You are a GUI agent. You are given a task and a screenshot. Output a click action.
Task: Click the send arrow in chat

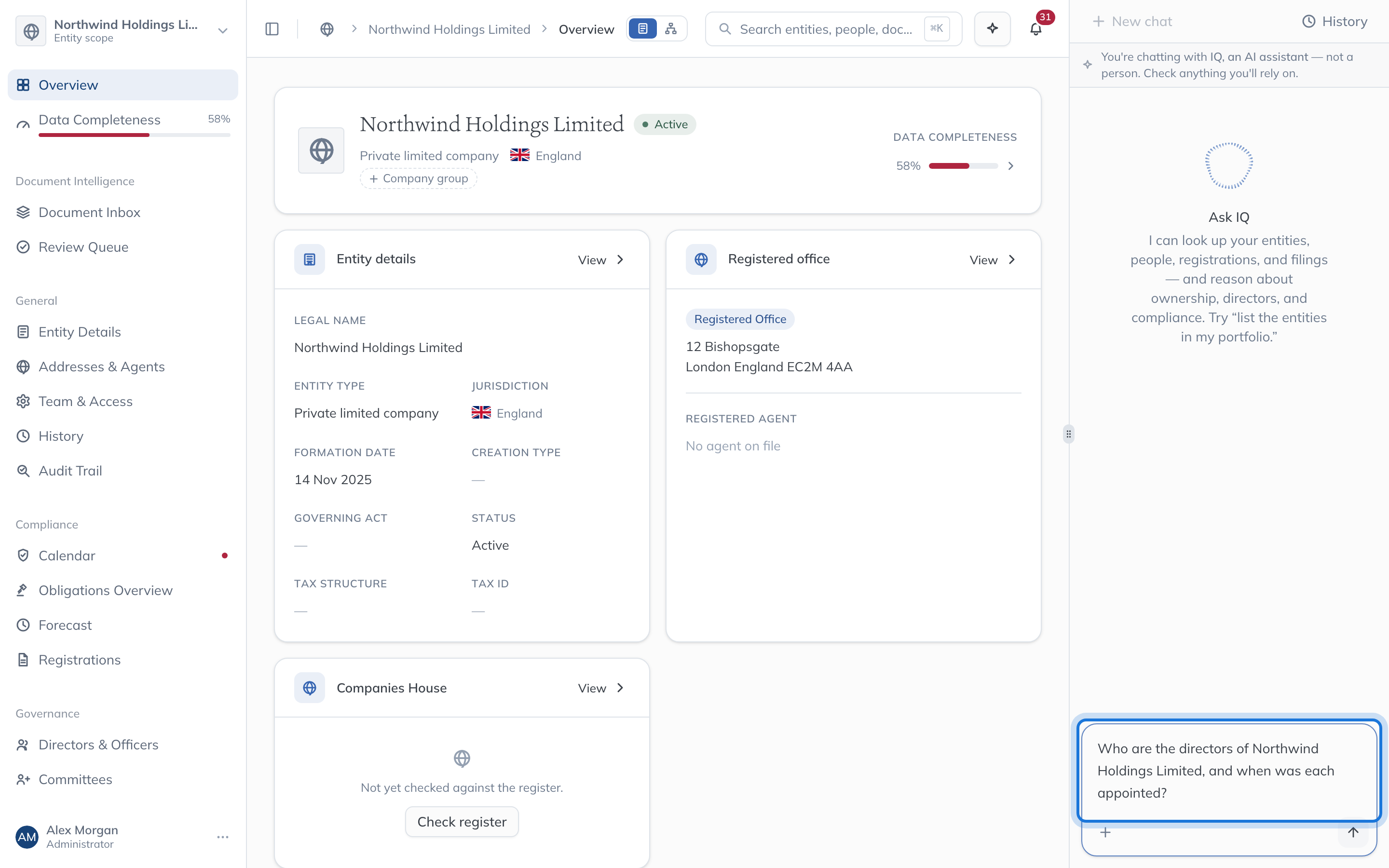pyautogui.click(x=1353, y=832)
